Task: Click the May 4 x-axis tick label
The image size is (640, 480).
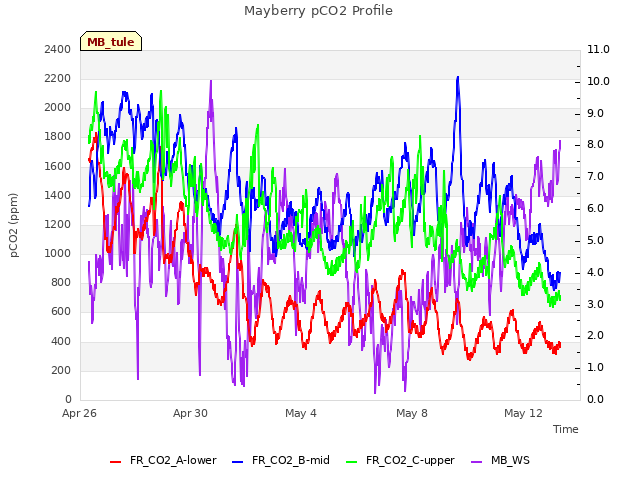Action: pyautogui.click(x=301, y=413)
